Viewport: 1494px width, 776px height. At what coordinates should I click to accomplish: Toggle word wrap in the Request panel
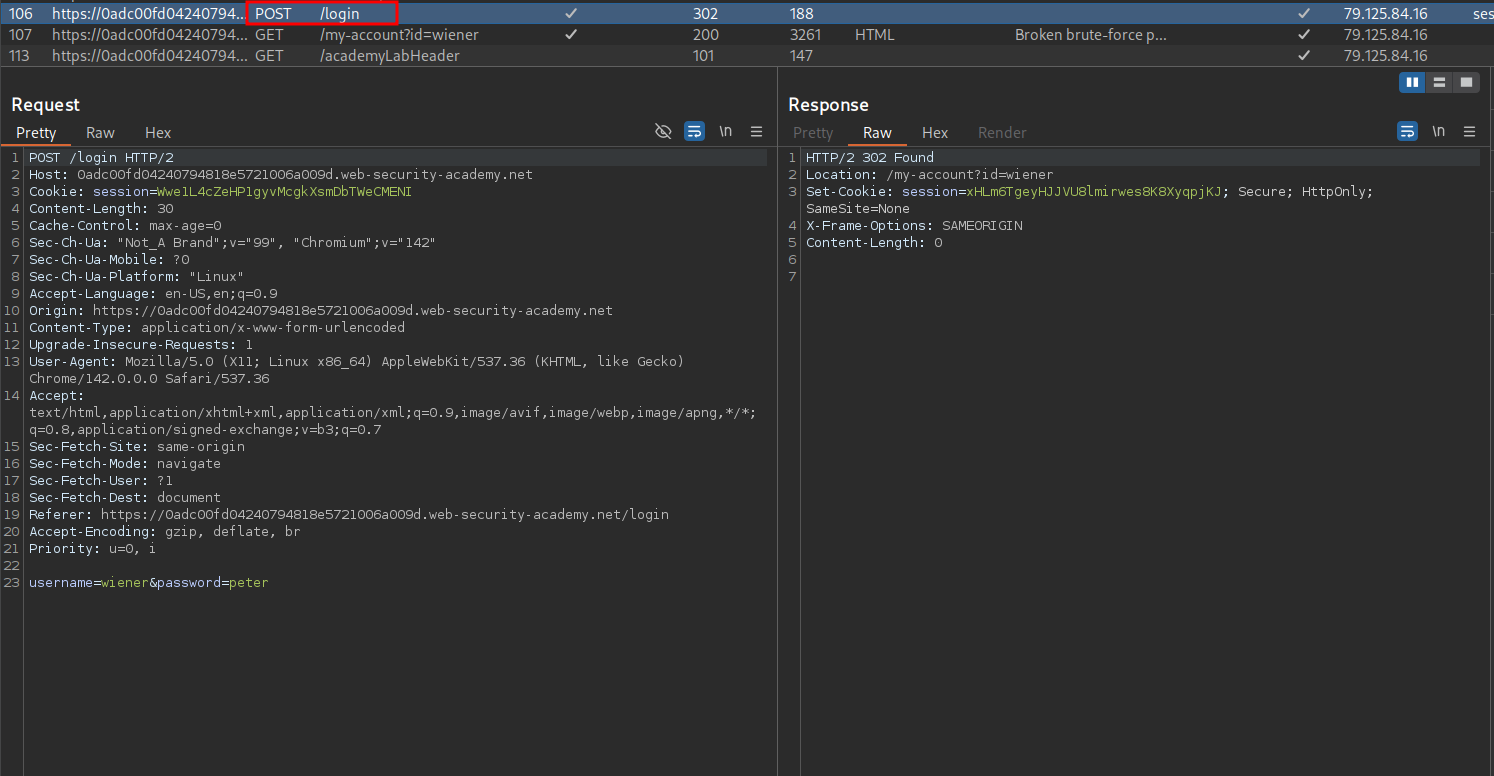click(x=694, y=132)
